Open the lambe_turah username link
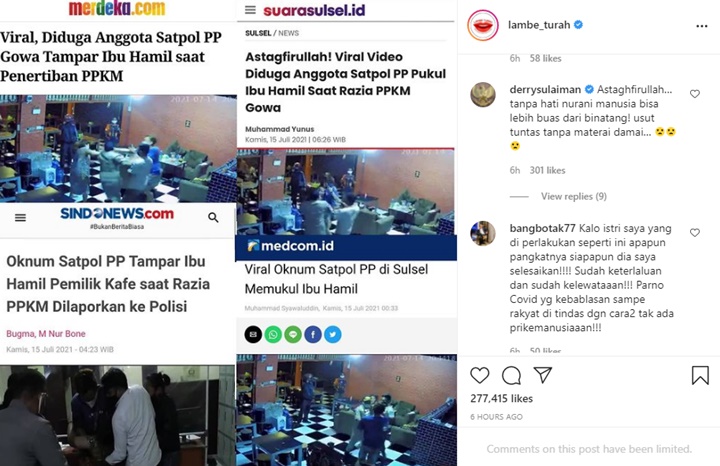The image size is (720, 466). point(539,25)
